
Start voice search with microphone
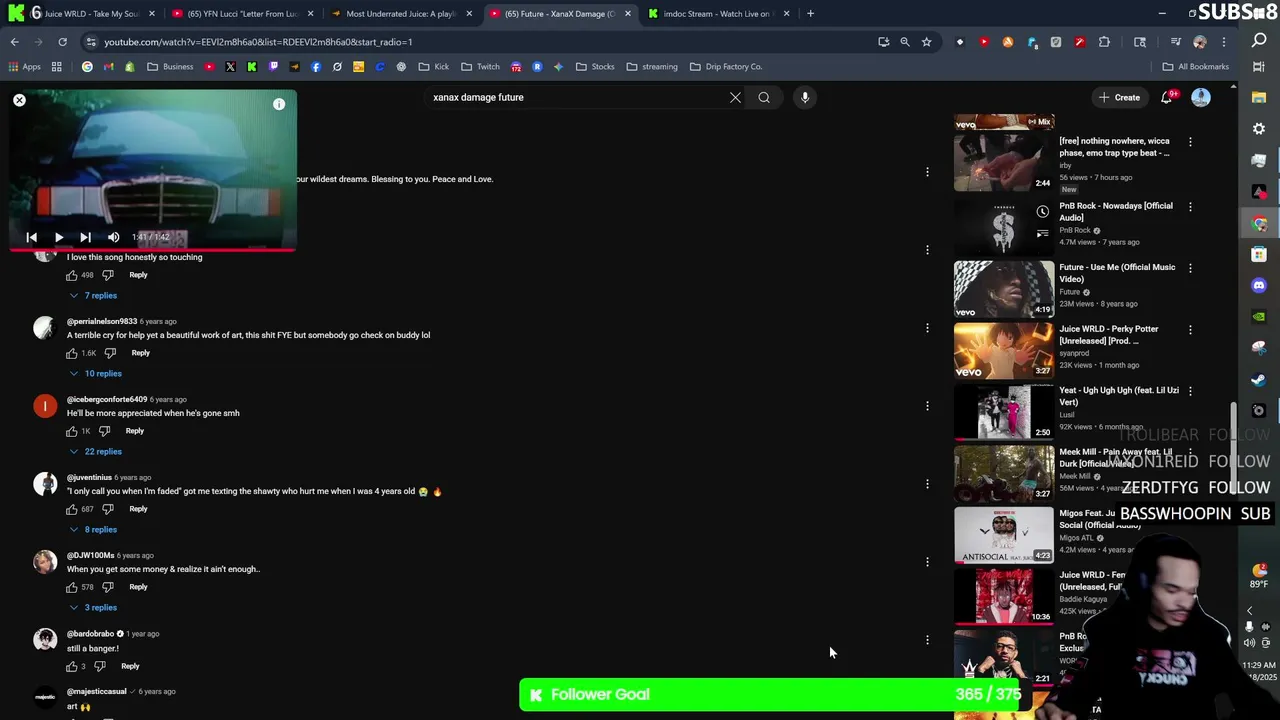[x=805, y=97]
